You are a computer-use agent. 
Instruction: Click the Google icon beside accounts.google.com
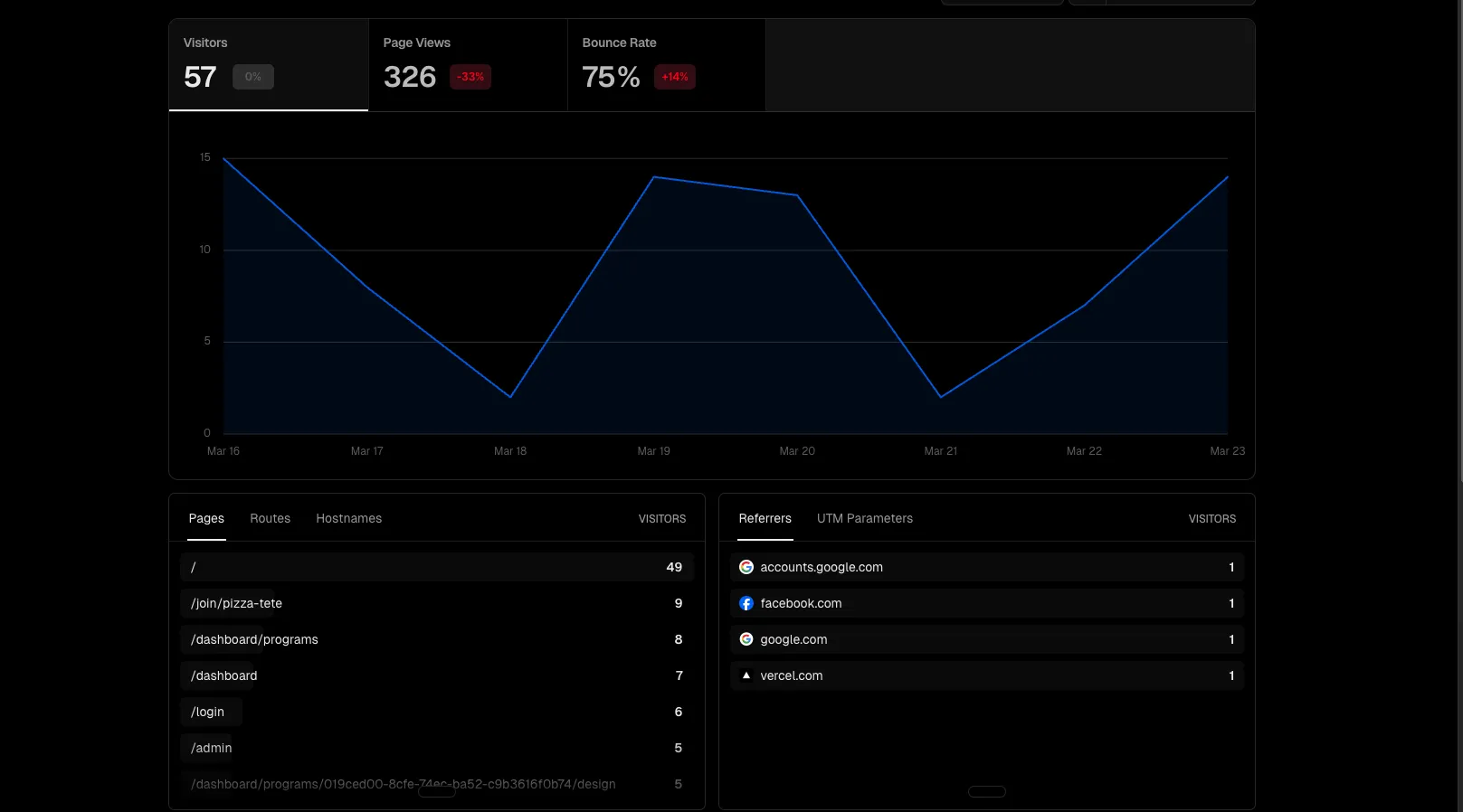(x=746, y=567)
